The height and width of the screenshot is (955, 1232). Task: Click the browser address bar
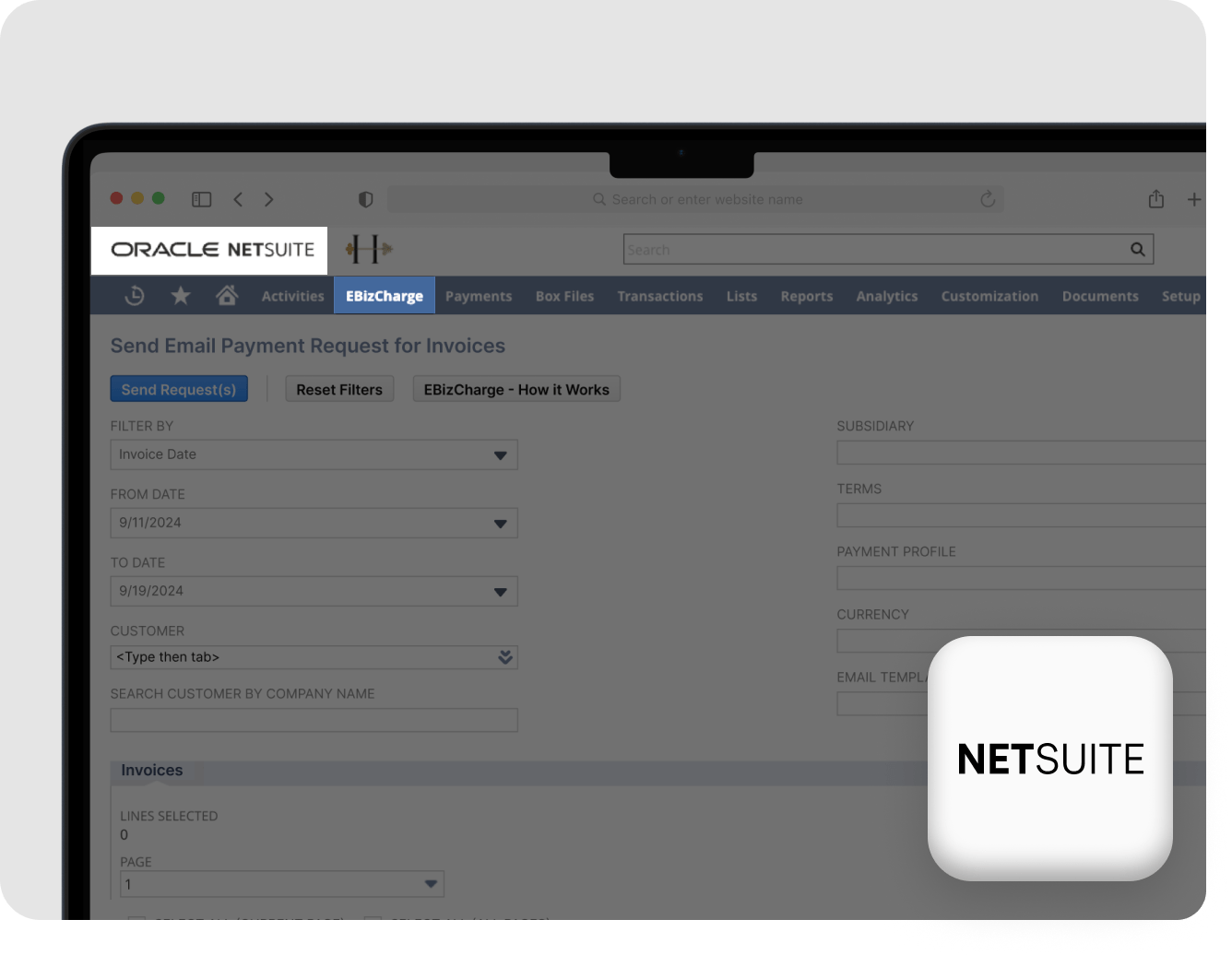click(x=696, y=199)
